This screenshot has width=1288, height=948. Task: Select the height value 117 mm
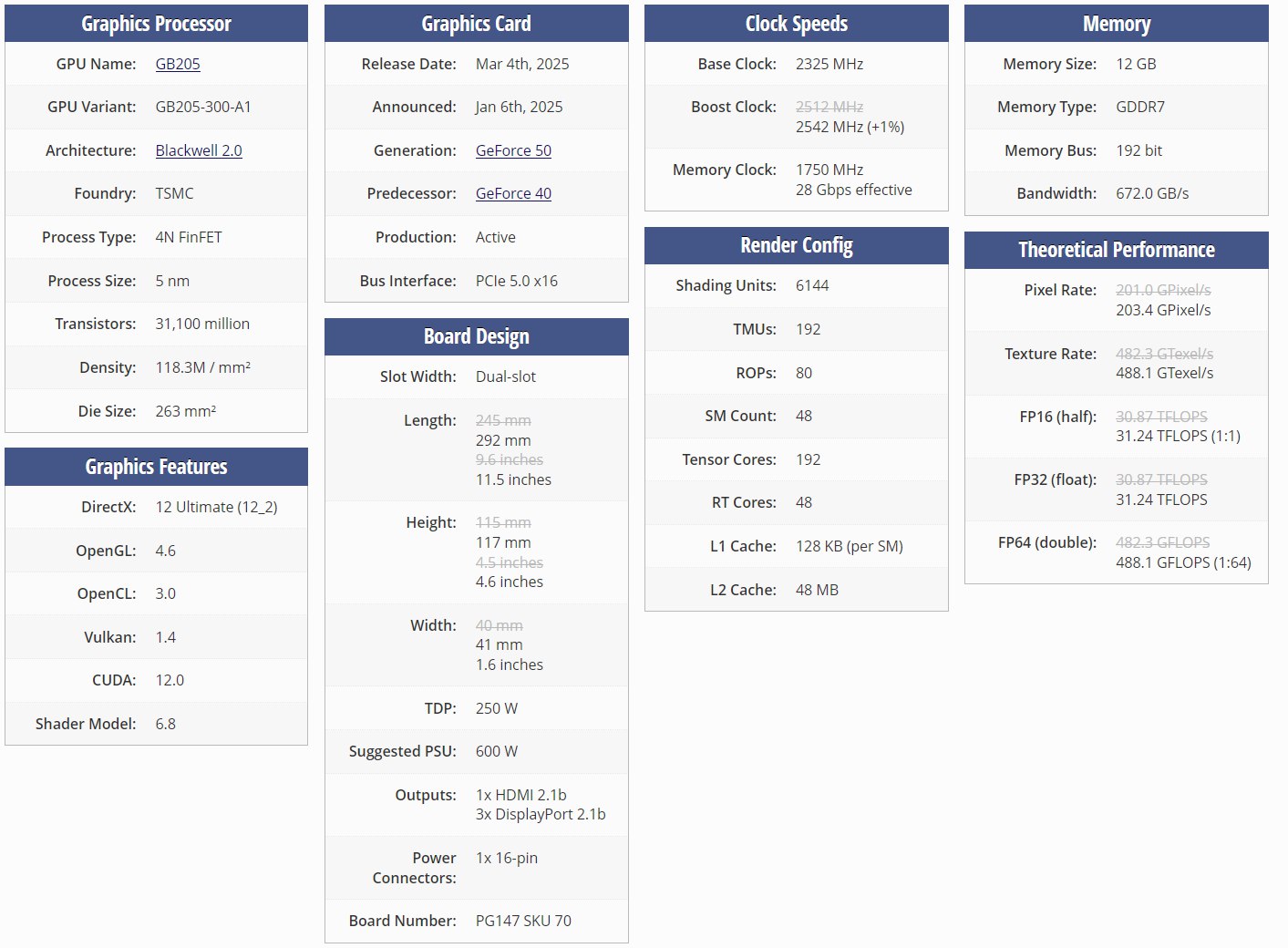click(503, 542)
